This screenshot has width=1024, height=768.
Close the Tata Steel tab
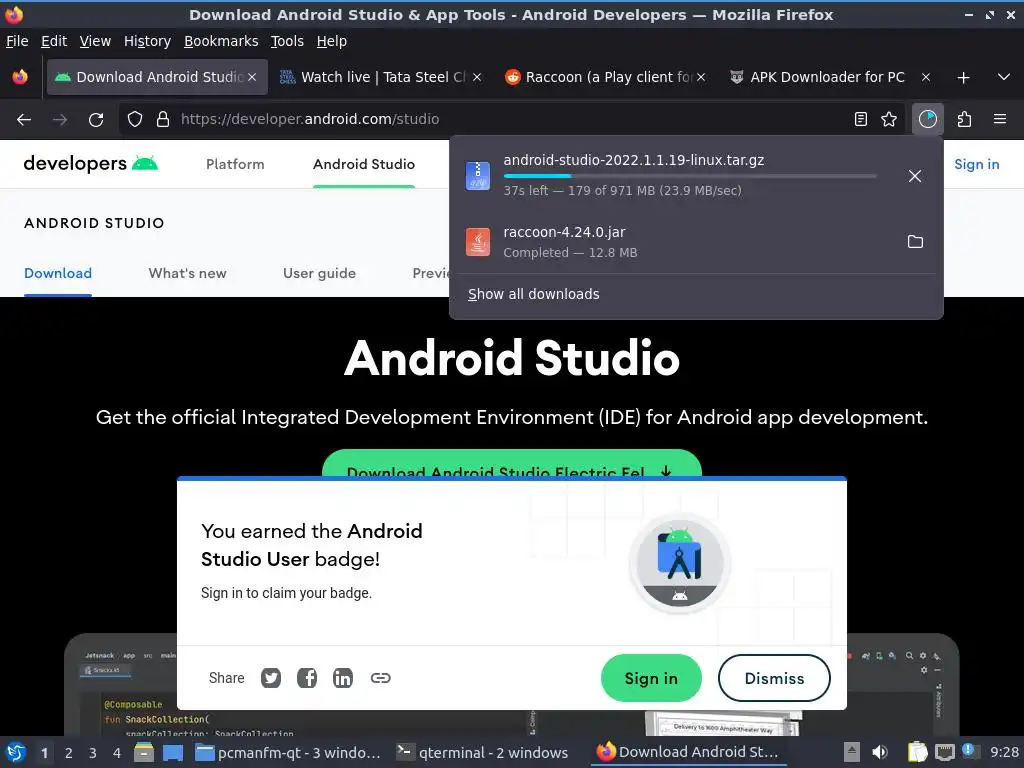[x=477, y=77]
